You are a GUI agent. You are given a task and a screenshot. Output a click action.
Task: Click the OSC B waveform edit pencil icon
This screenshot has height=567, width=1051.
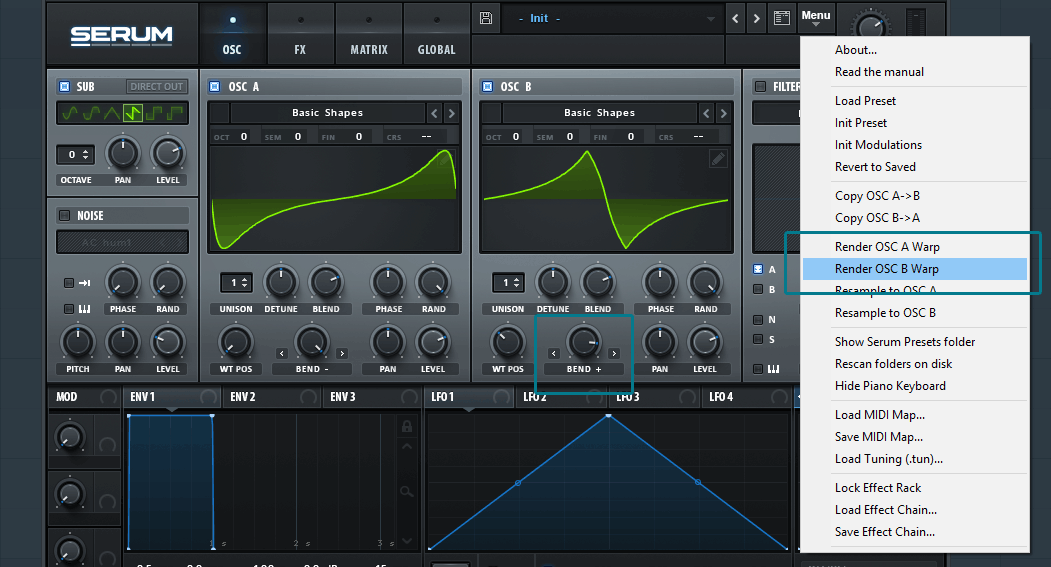click(718, 159)
